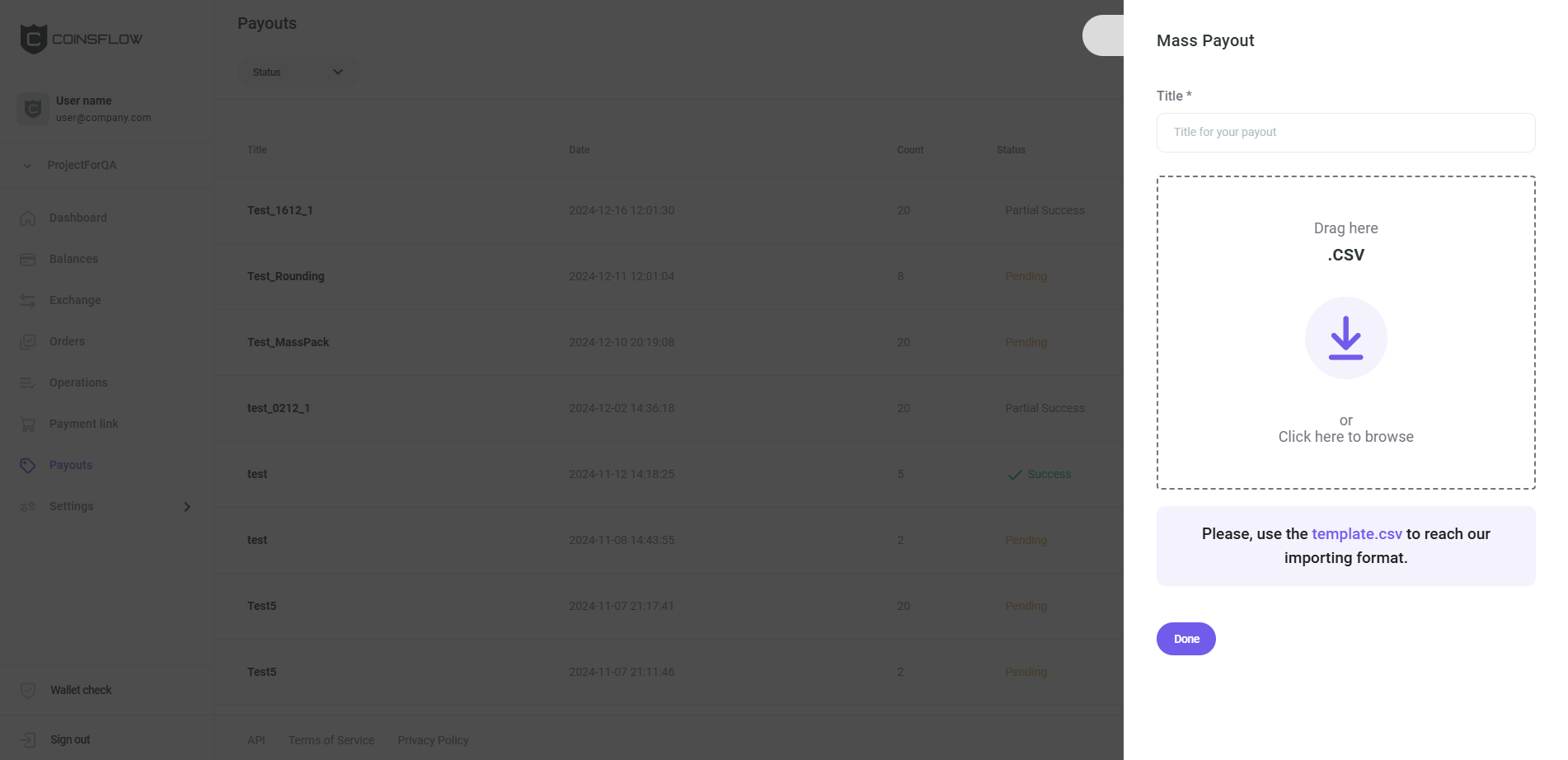1568x760 pixels.
Task: Click the Payment link cart icon
Action: [28, 425]
